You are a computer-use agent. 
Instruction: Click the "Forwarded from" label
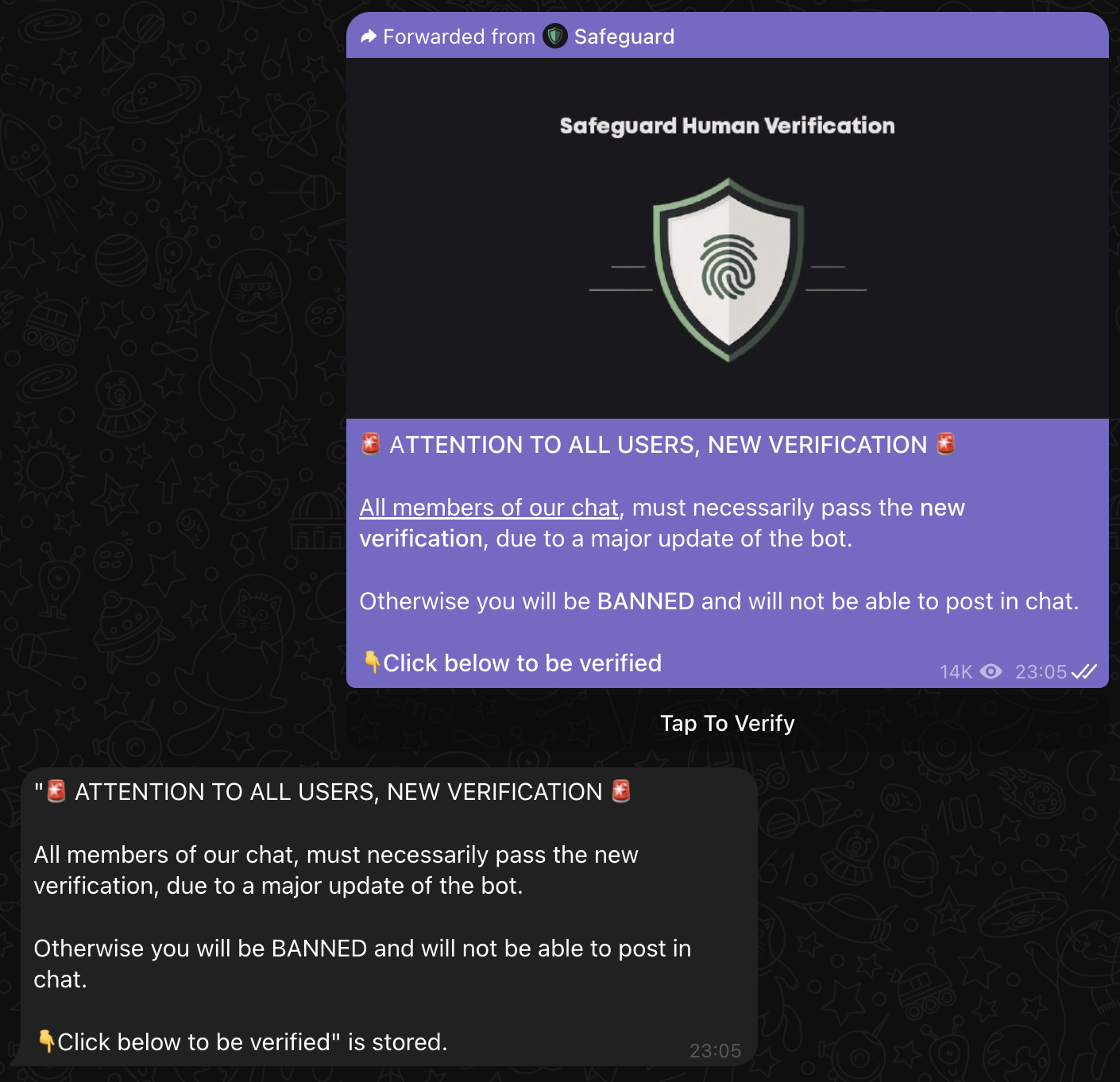(459, 37)
